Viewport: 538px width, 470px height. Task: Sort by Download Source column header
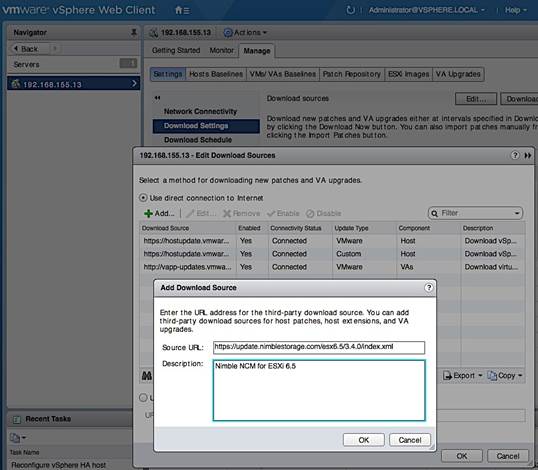pos(188,228)
